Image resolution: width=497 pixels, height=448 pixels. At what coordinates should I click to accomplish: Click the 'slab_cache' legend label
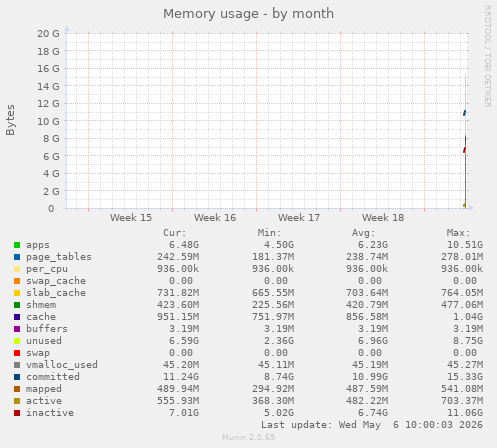[56, 293]
